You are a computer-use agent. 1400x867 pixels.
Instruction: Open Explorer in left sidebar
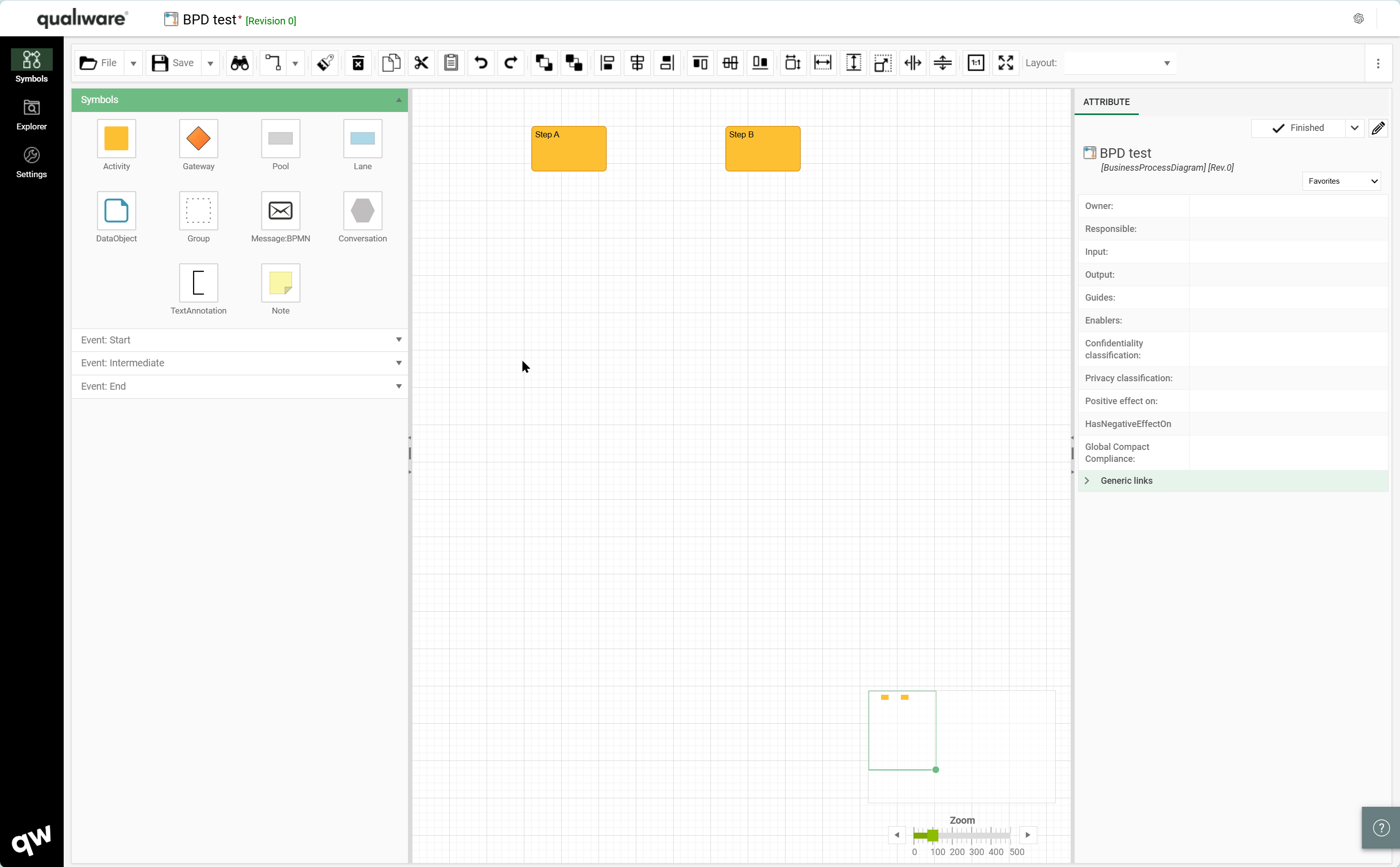click(31, 114)
